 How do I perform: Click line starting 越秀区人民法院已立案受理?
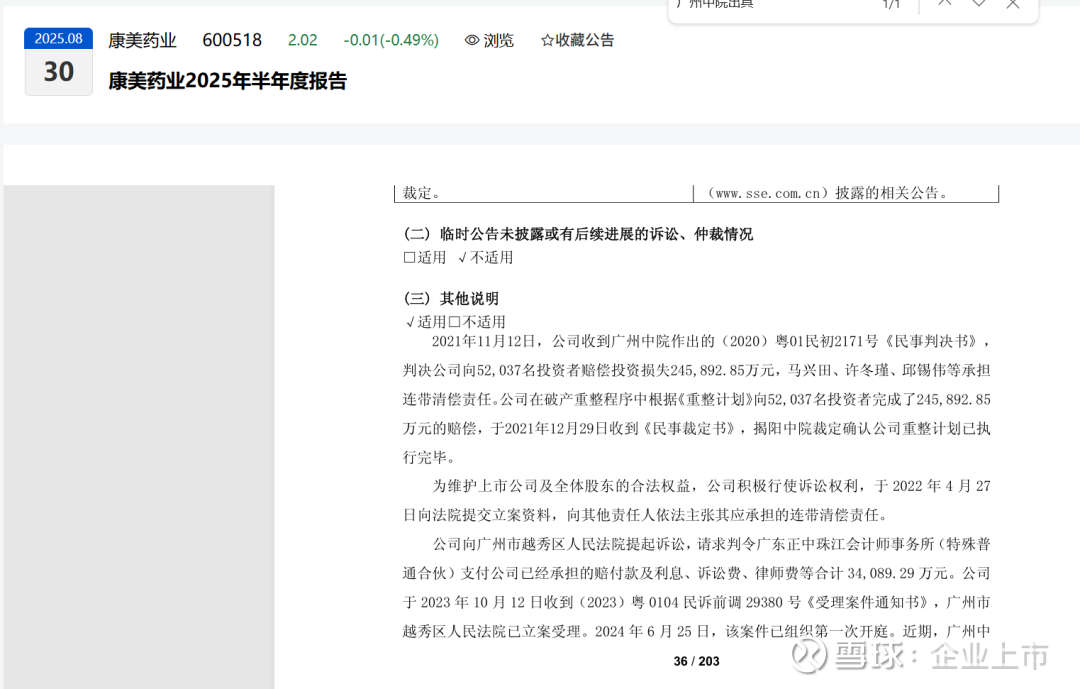(696, 631)
